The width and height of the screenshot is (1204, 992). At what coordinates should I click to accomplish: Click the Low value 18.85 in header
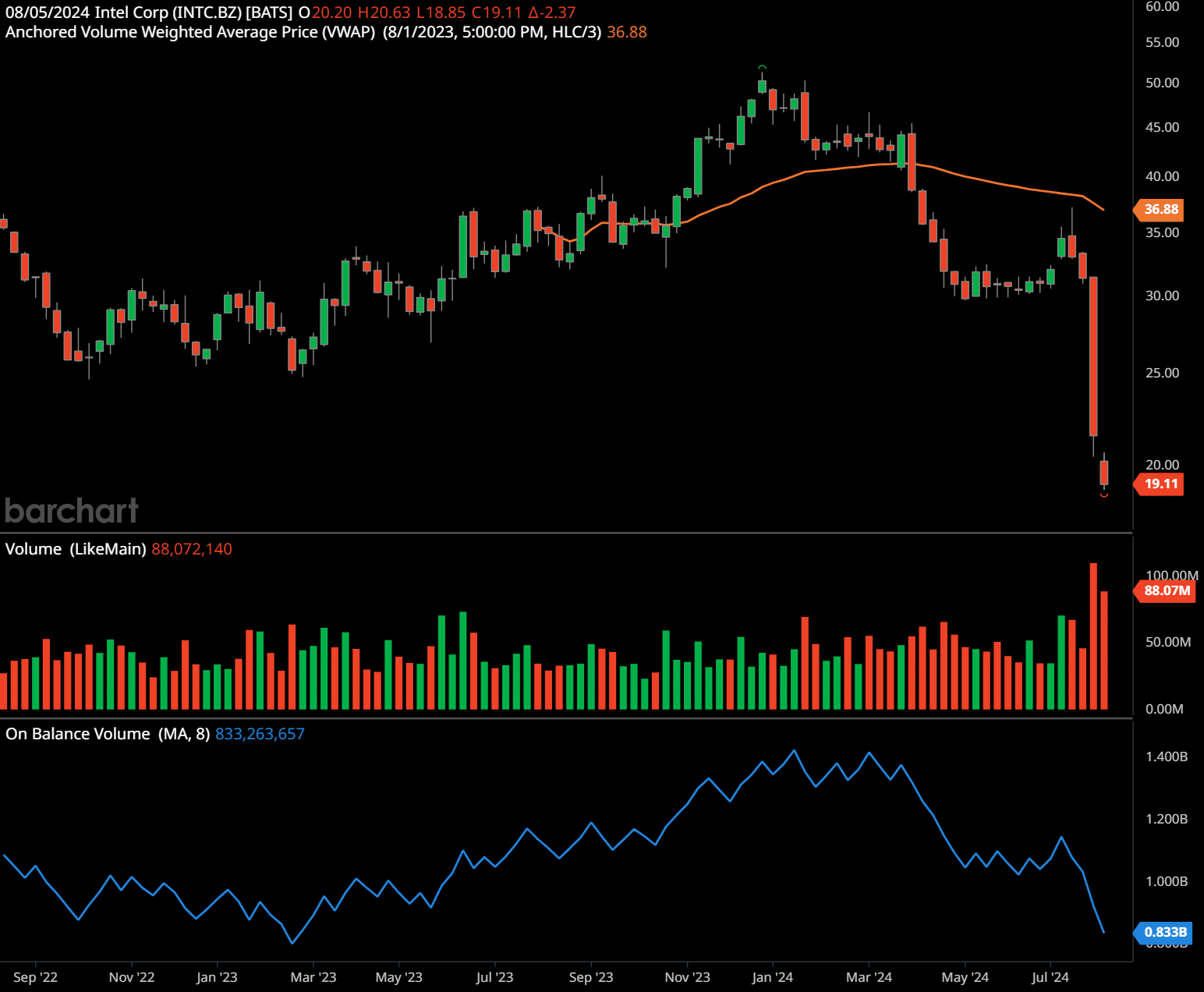[448, 12]
